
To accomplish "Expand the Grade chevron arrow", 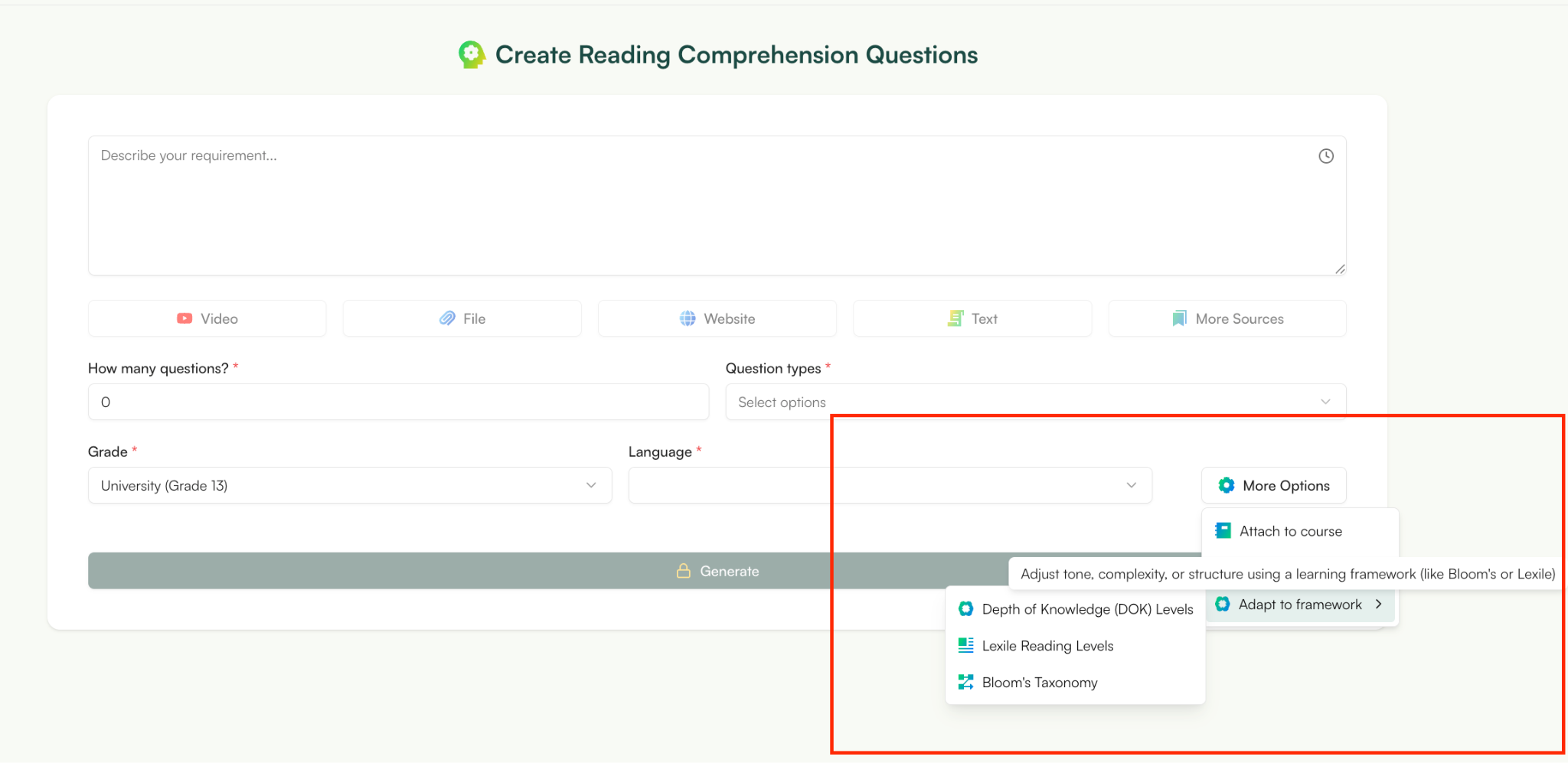I will click(591, 485).
